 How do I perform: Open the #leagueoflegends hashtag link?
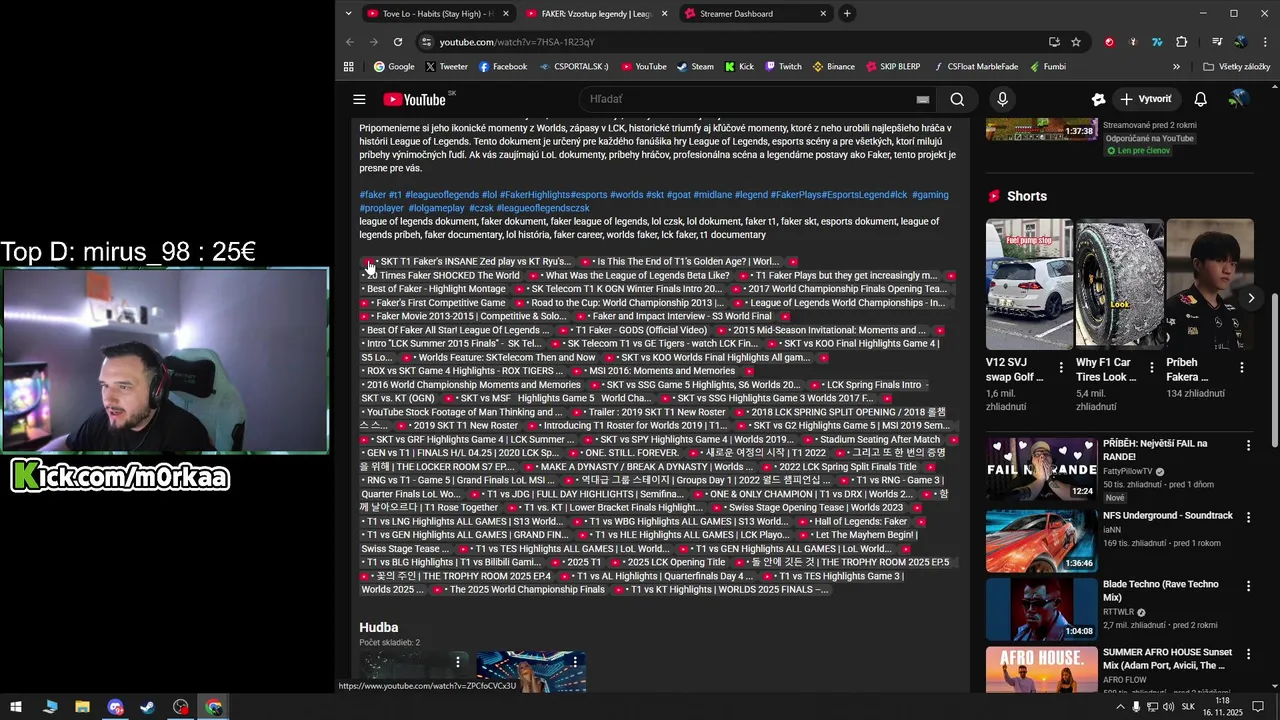tap(442, 195)
